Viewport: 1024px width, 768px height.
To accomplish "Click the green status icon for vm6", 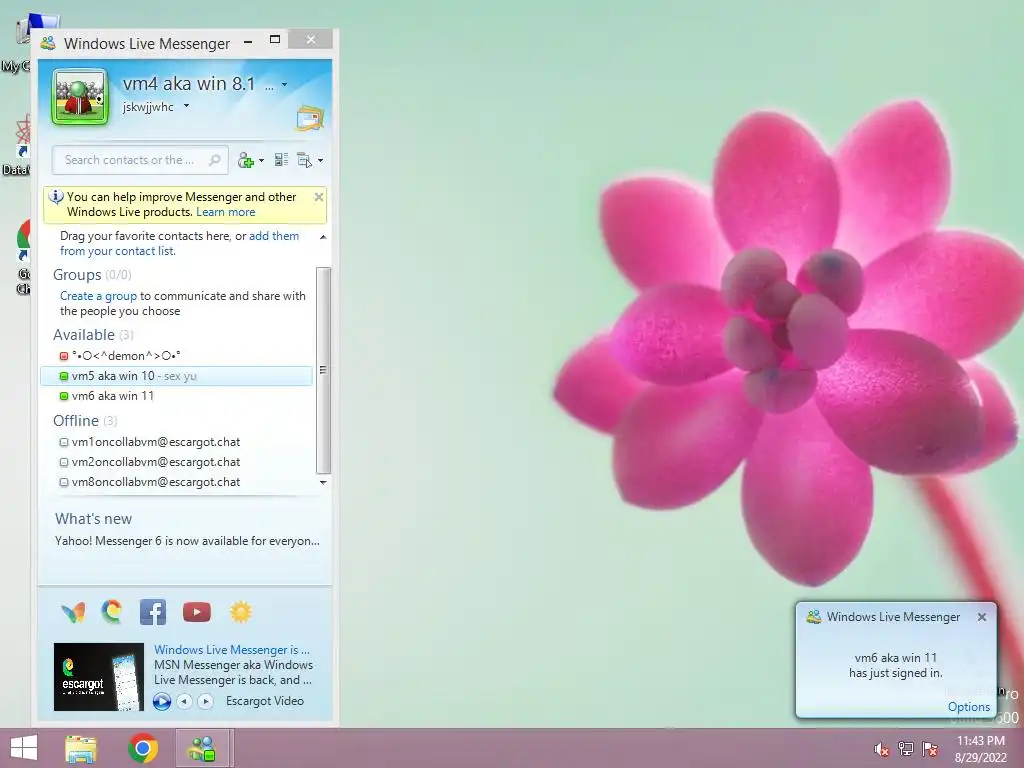I will 63,396.
